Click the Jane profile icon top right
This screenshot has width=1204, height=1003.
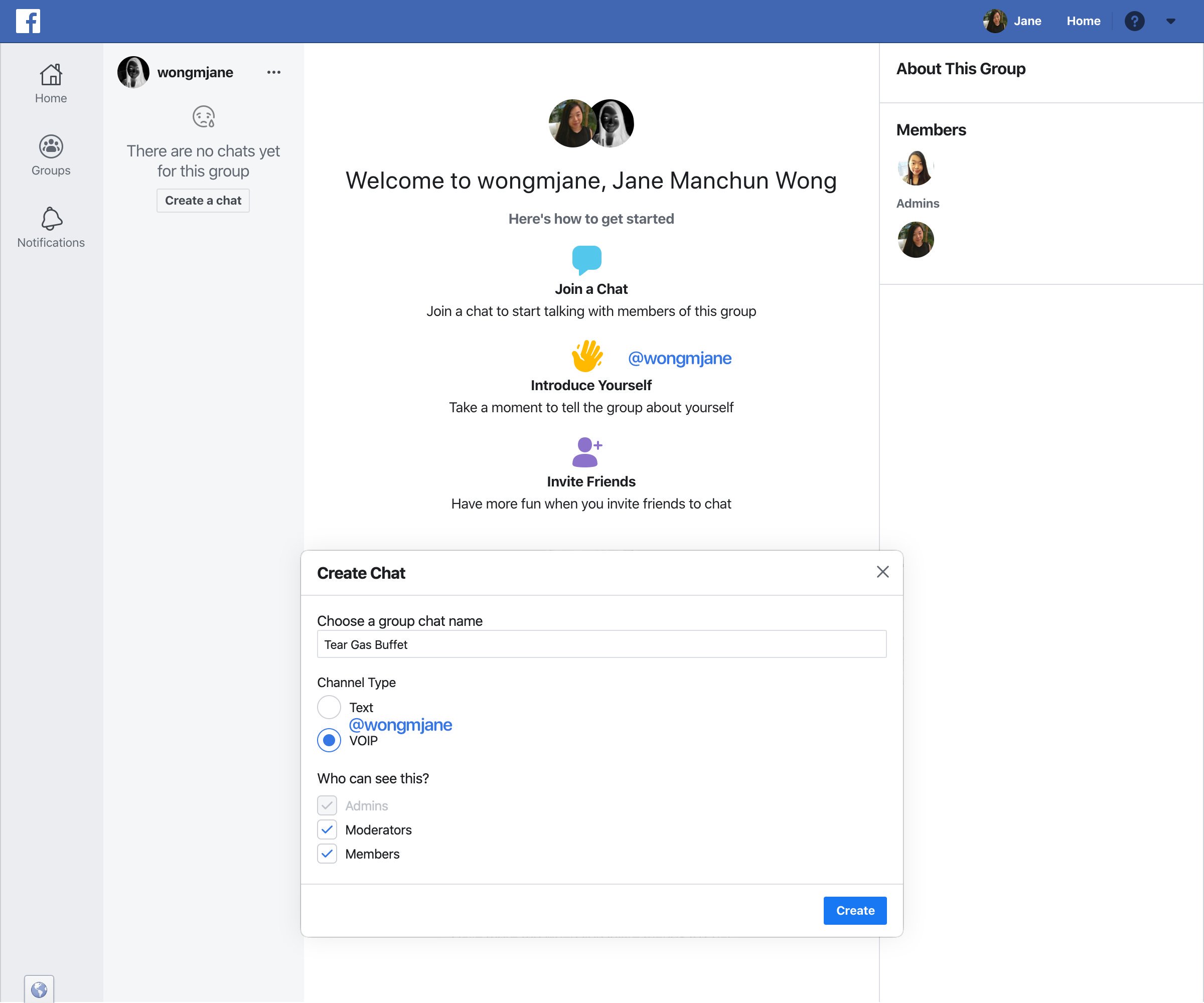point(997,20)
